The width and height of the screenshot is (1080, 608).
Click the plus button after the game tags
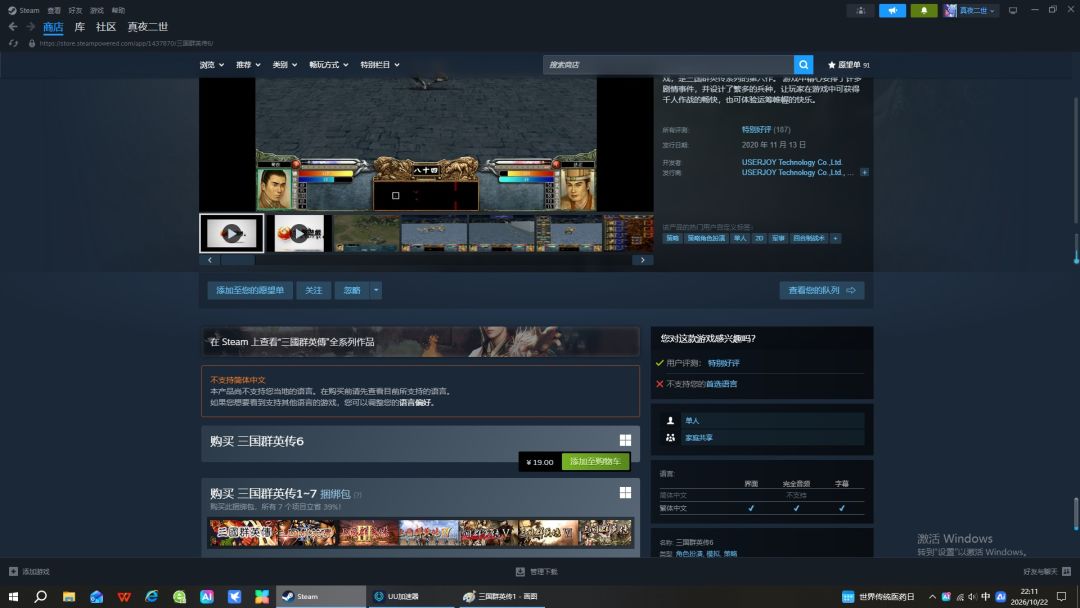point(835,238)
